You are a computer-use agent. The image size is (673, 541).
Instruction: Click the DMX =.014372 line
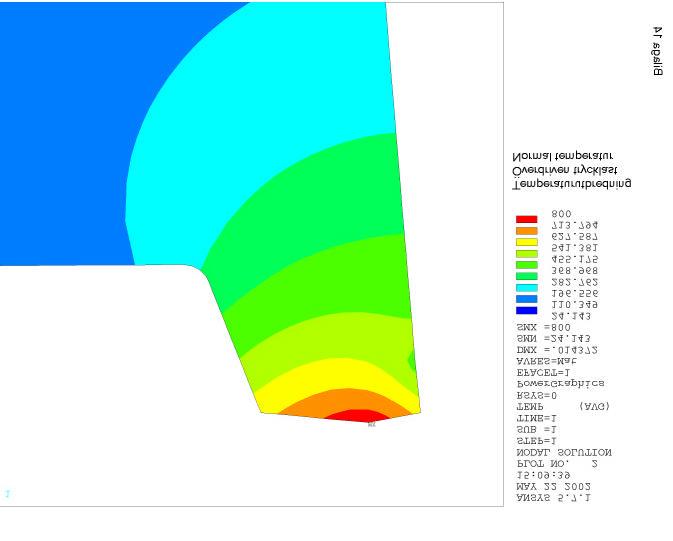(557, 350)
